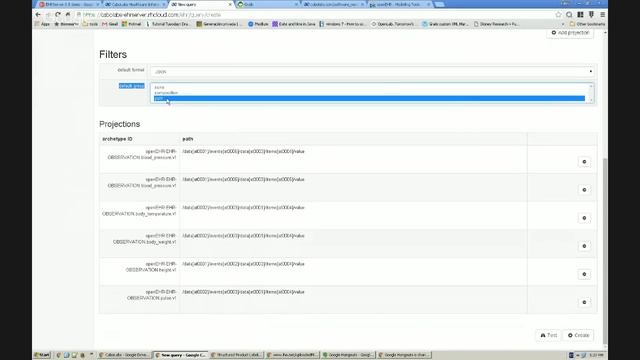Click the 'archetype ID' column header
This screenshot has height=360, width=640.
(x=117, y=139)
